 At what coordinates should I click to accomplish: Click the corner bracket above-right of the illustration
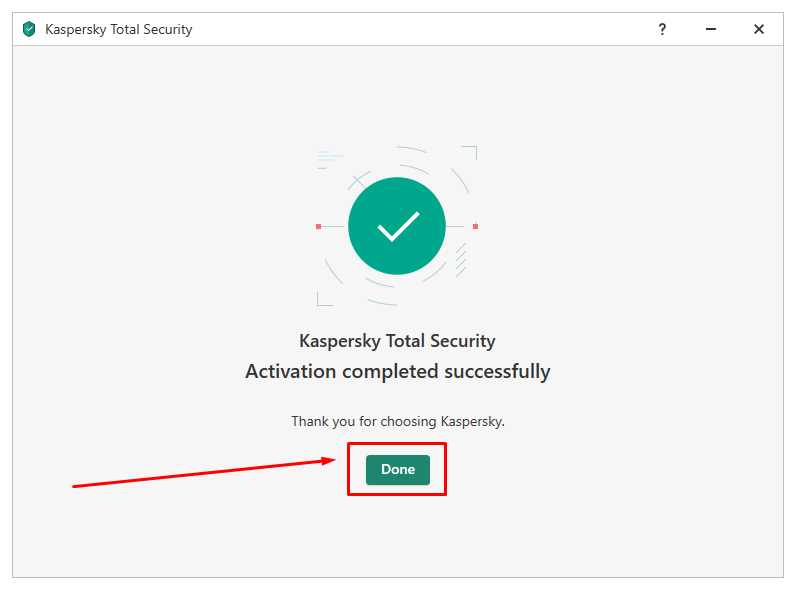[470, 152]
